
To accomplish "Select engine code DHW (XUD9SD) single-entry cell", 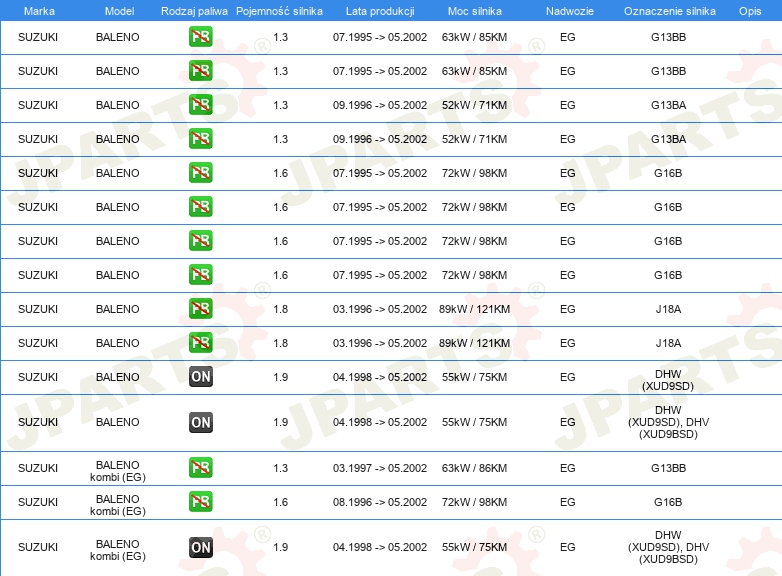I will pos(668,380).
